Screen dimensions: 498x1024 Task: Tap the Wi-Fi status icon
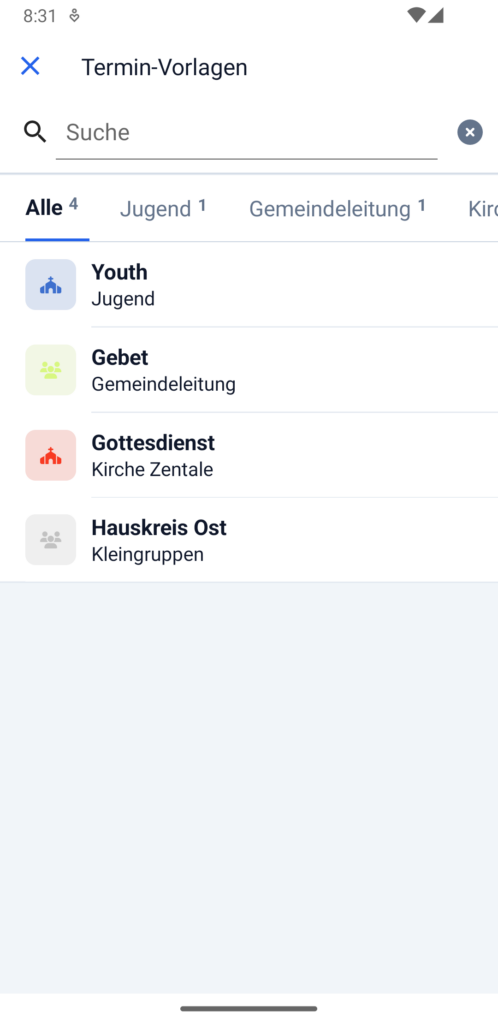pos(416,16)
